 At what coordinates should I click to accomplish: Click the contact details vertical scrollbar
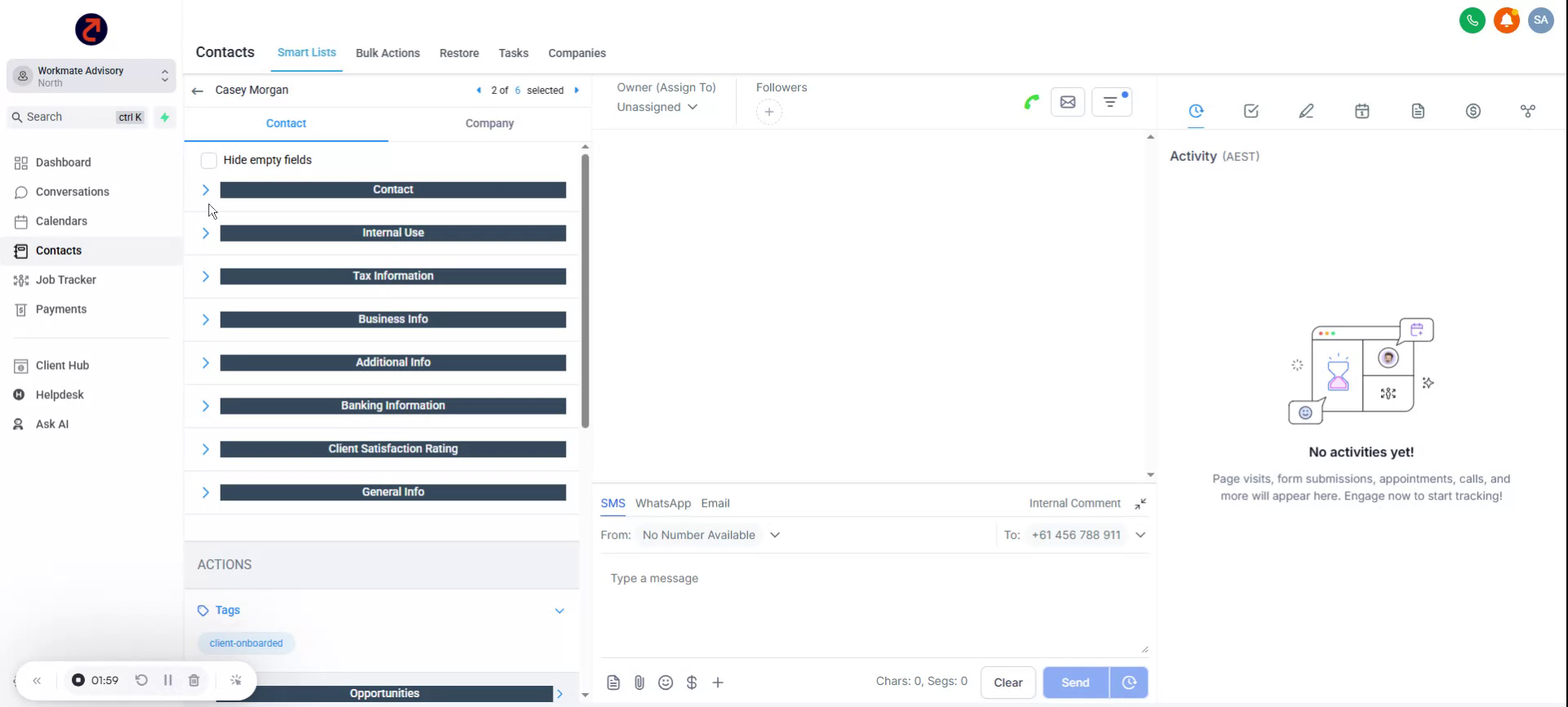tap(585, 291)
